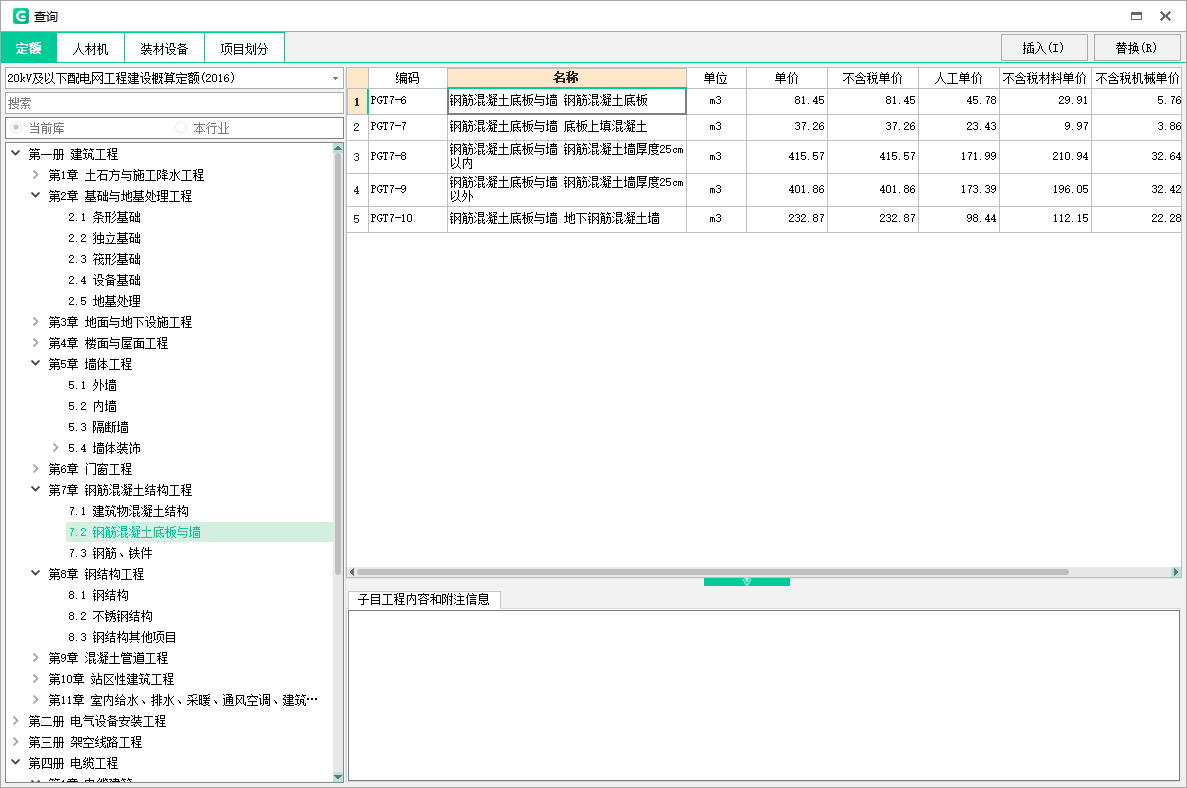This screenshot has height=788, width=1187.
Task: Expand 第1章 土石方与施工降水工程
Action: [36, 175]
